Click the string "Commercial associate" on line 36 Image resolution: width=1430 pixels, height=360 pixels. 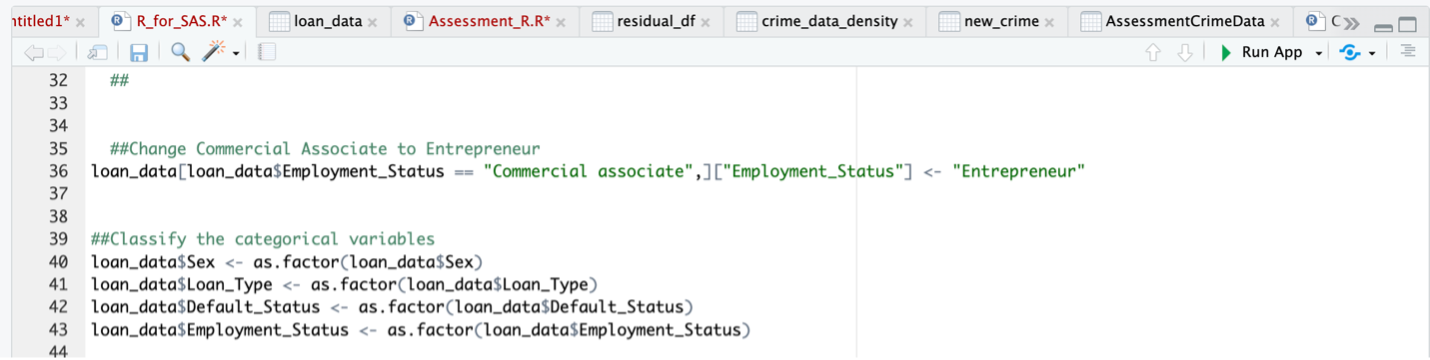[588, 171]
